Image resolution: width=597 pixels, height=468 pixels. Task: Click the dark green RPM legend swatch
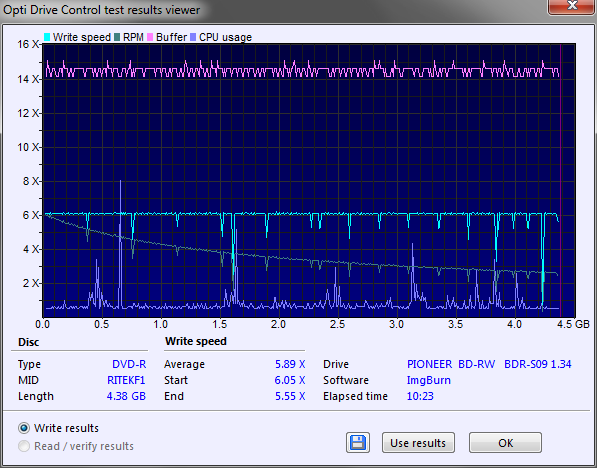117,37
